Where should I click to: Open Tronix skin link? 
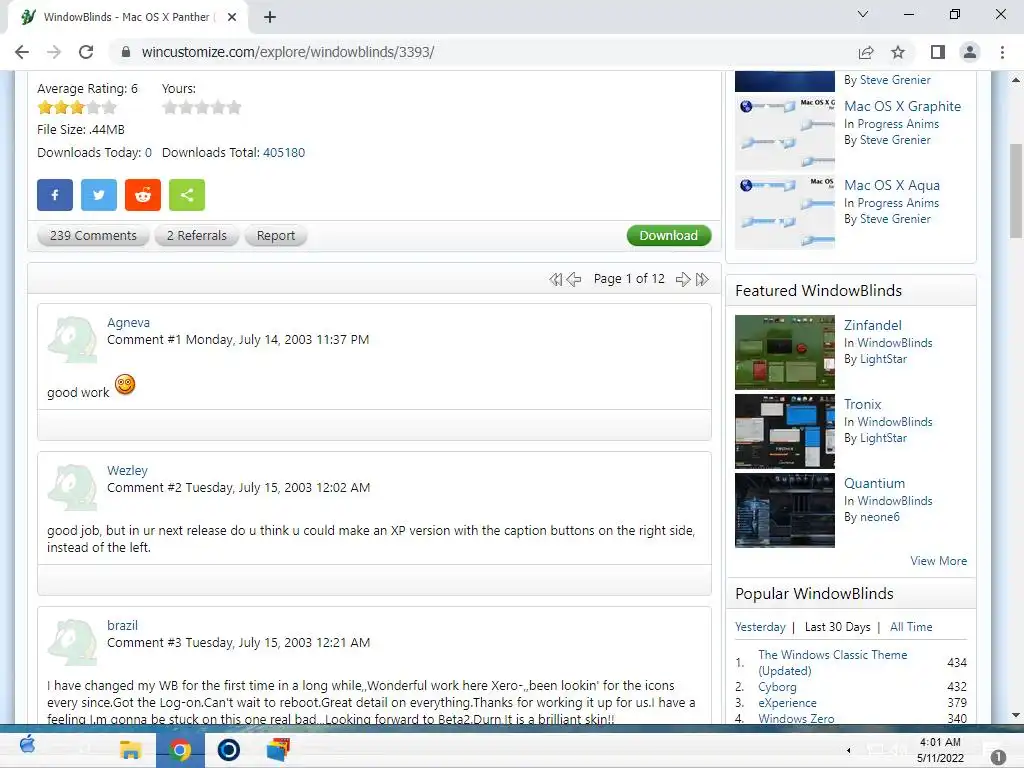(x=862, y=404)
